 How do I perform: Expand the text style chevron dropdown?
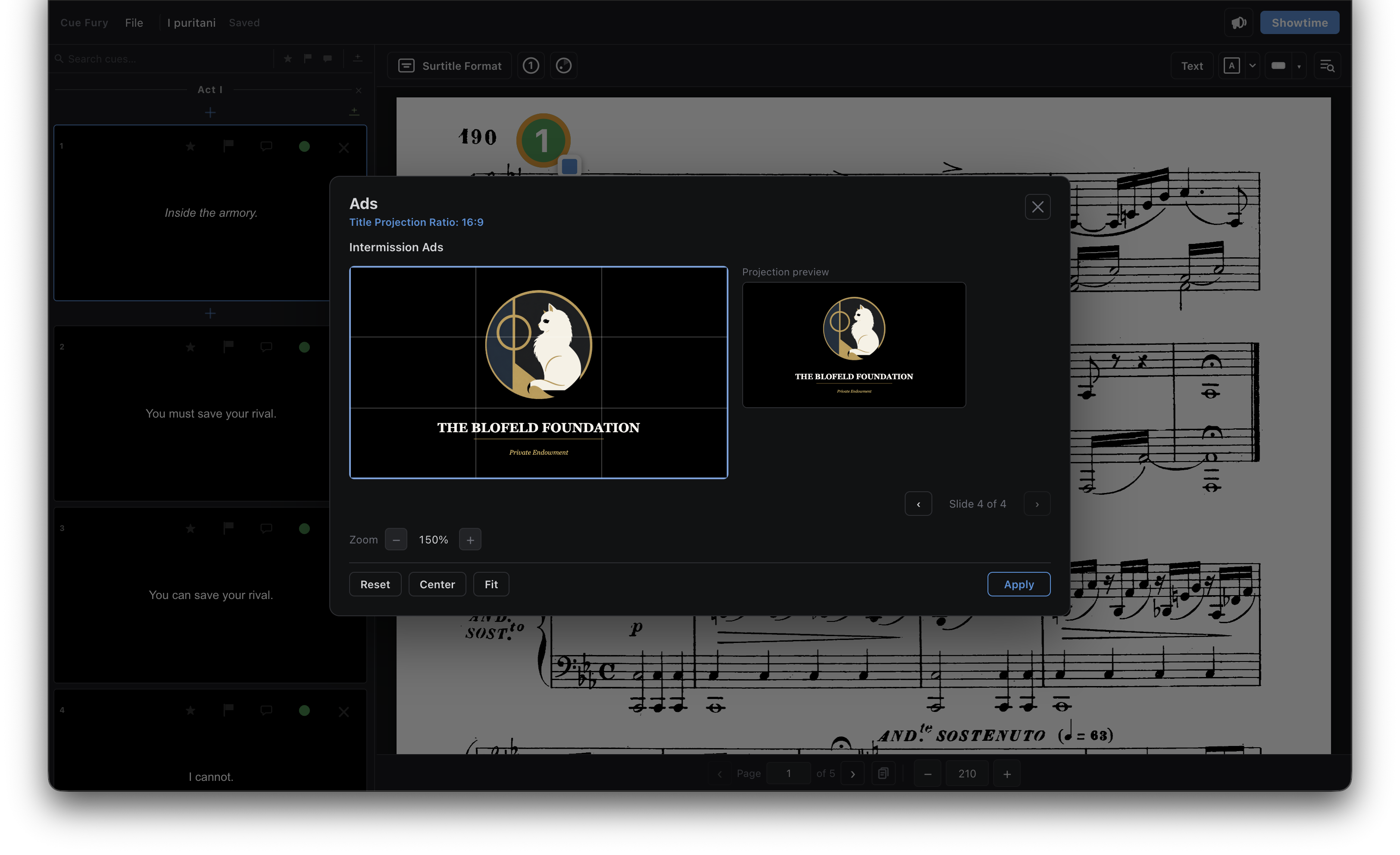coord(1252,66)
